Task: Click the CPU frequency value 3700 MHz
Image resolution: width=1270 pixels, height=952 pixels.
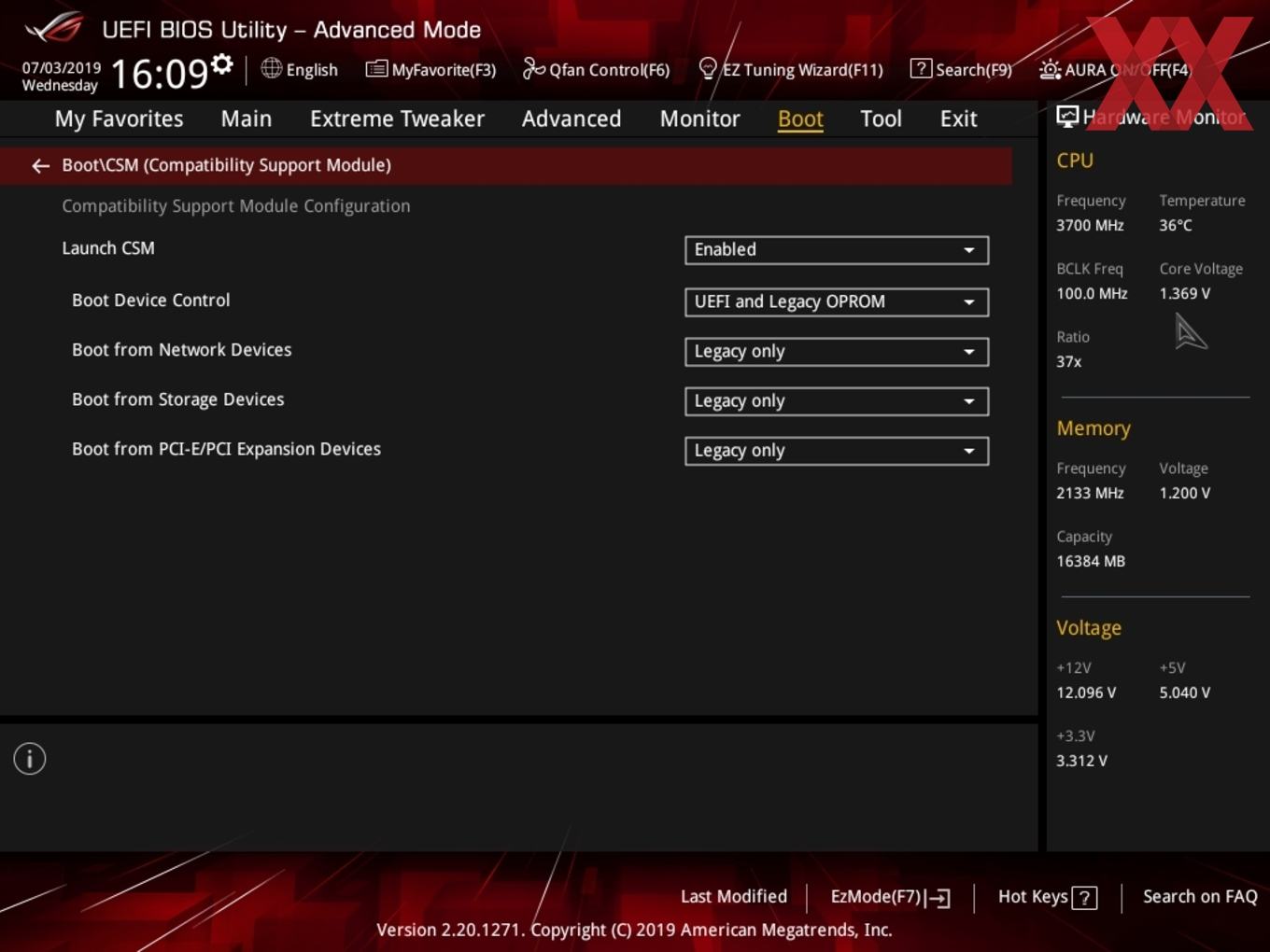Action: coord(1090,225)
